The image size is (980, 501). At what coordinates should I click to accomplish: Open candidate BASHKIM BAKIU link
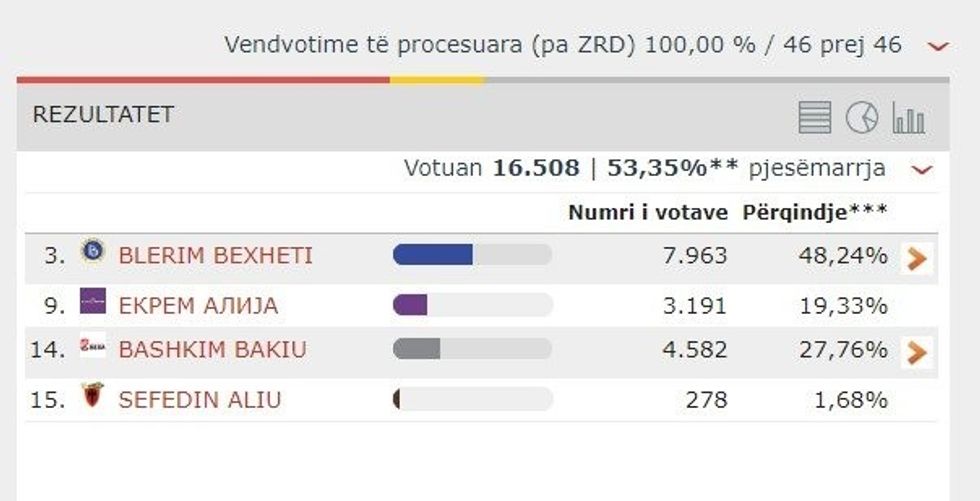(x=212, y=350)
